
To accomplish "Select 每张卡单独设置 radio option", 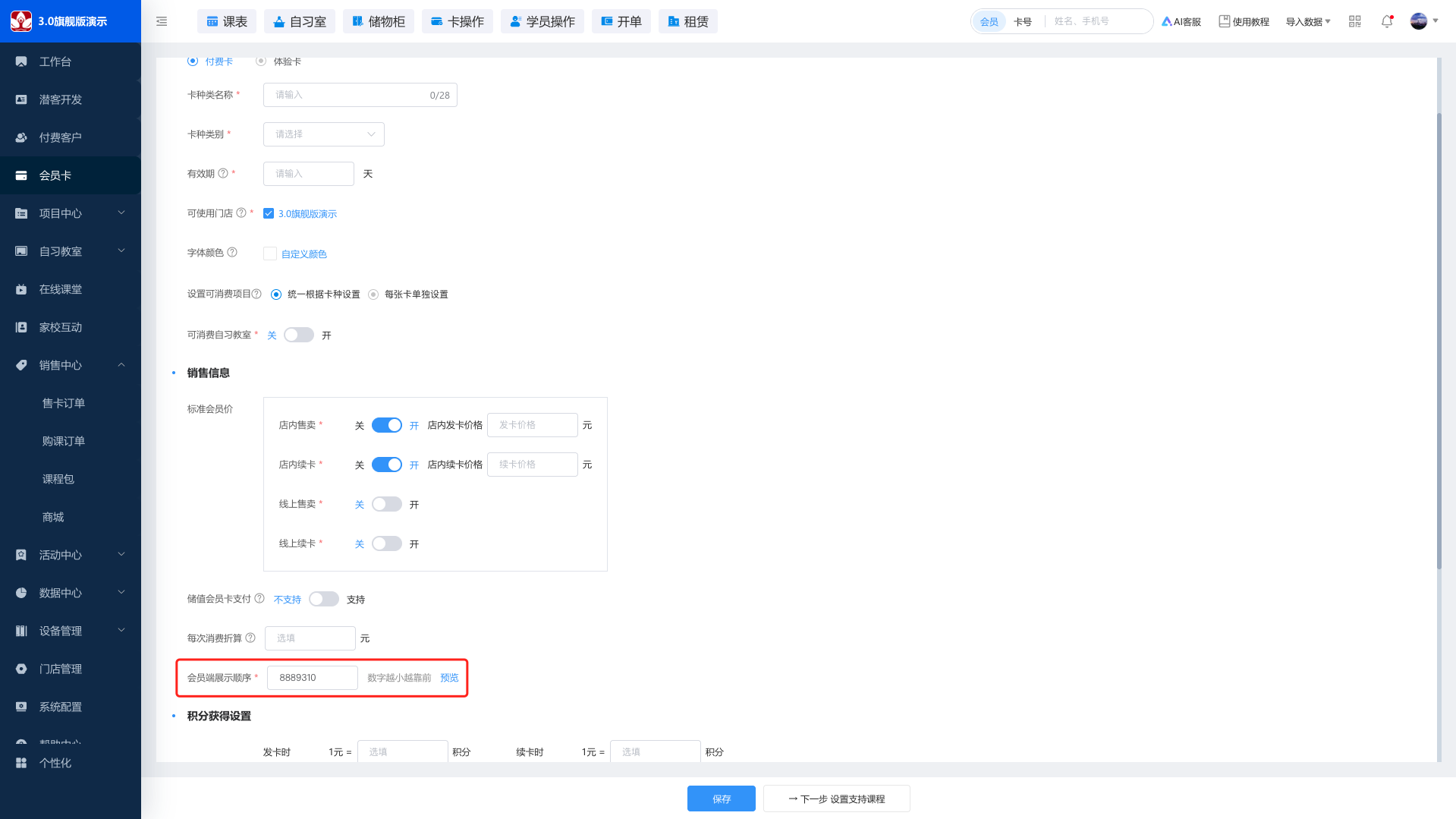I will pos(373,295).
